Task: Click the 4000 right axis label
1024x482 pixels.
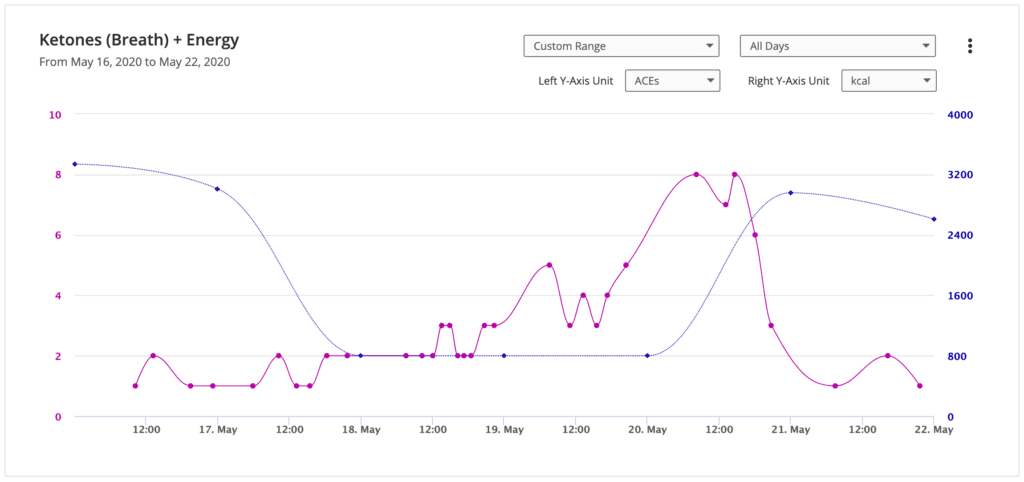Action: [960, 115]
